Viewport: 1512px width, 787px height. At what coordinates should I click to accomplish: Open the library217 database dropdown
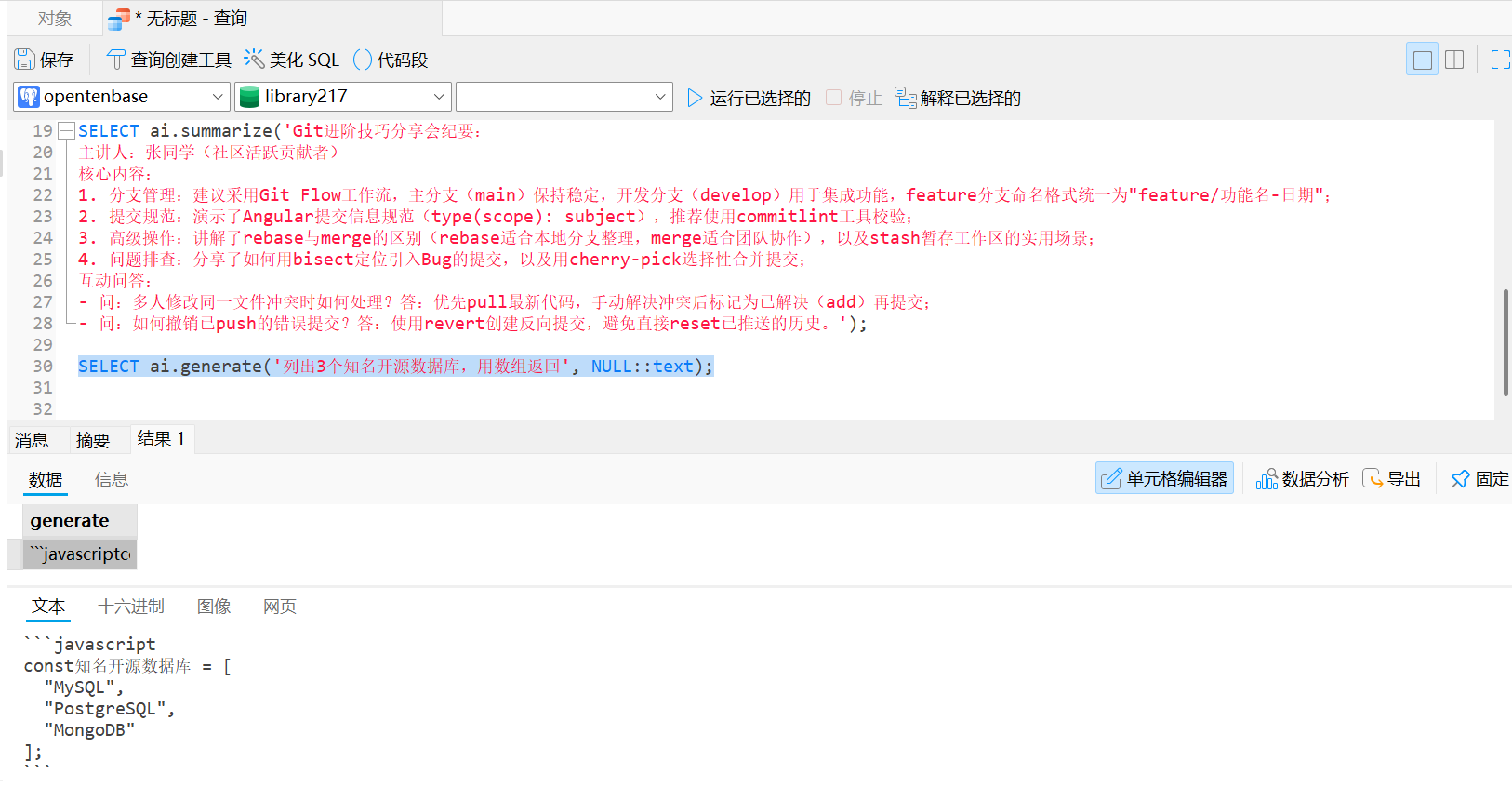click(343, 97)
